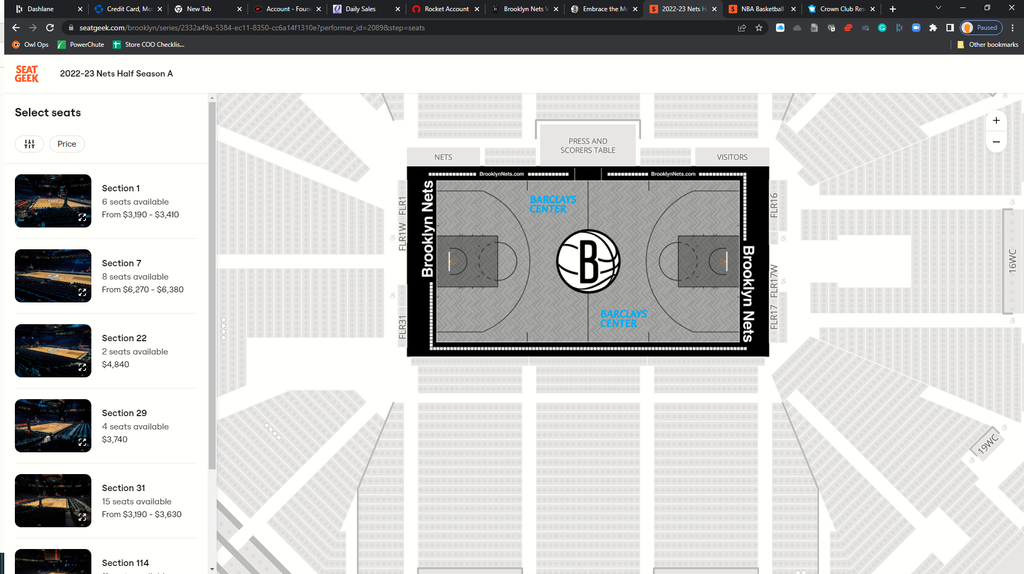This screenshot has height=574, width=1024.
Task: Open the Section 29 view thumbnail
Action: (x=53, y=426)
